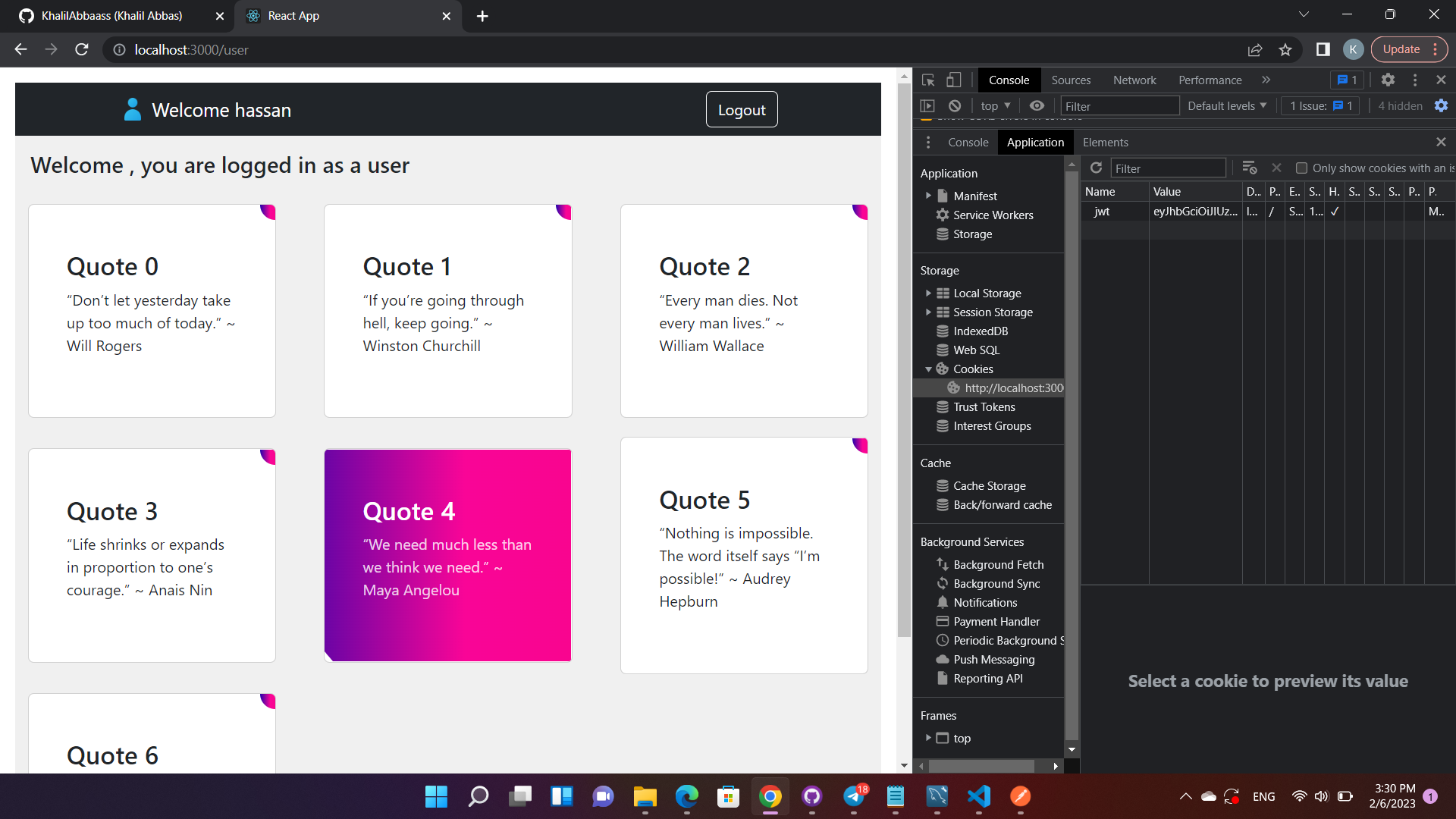The height and width of the screenshot is (819, 1456).
Task: Click the highlighted Quote 4 gradient card
Action: pos(447,555)
